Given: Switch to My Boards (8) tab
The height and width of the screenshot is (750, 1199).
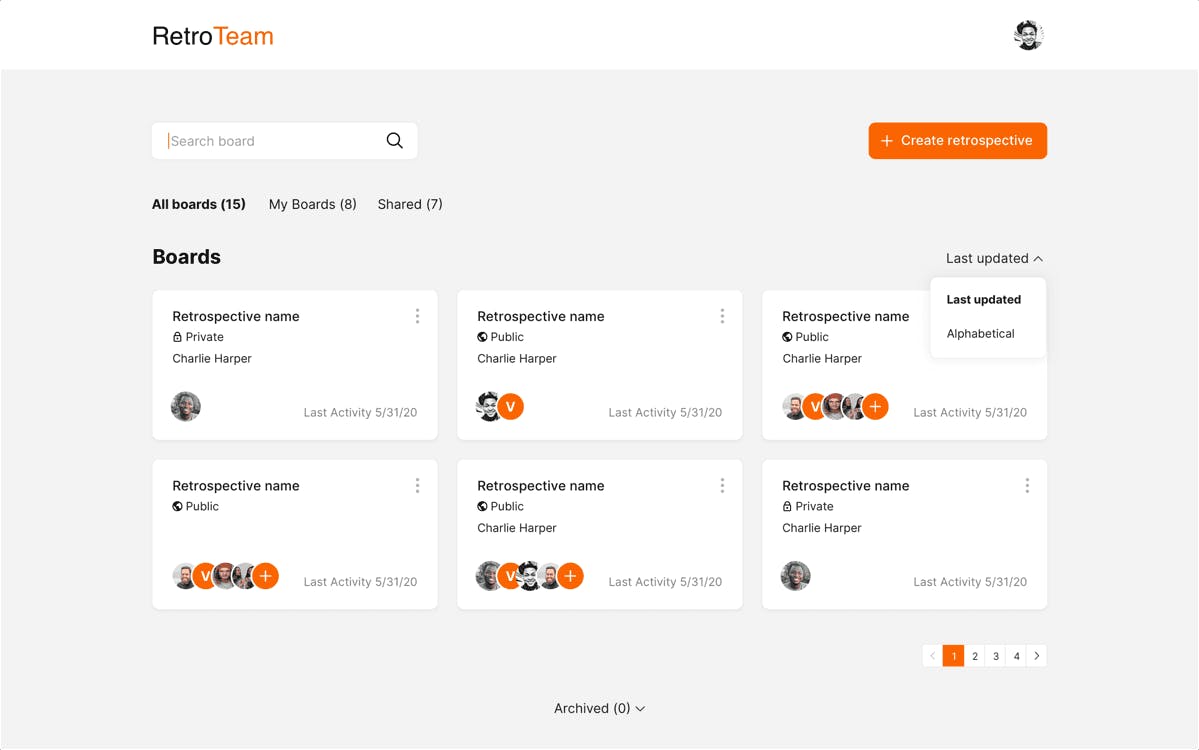Looking at the screenshot, I should 313,204.
